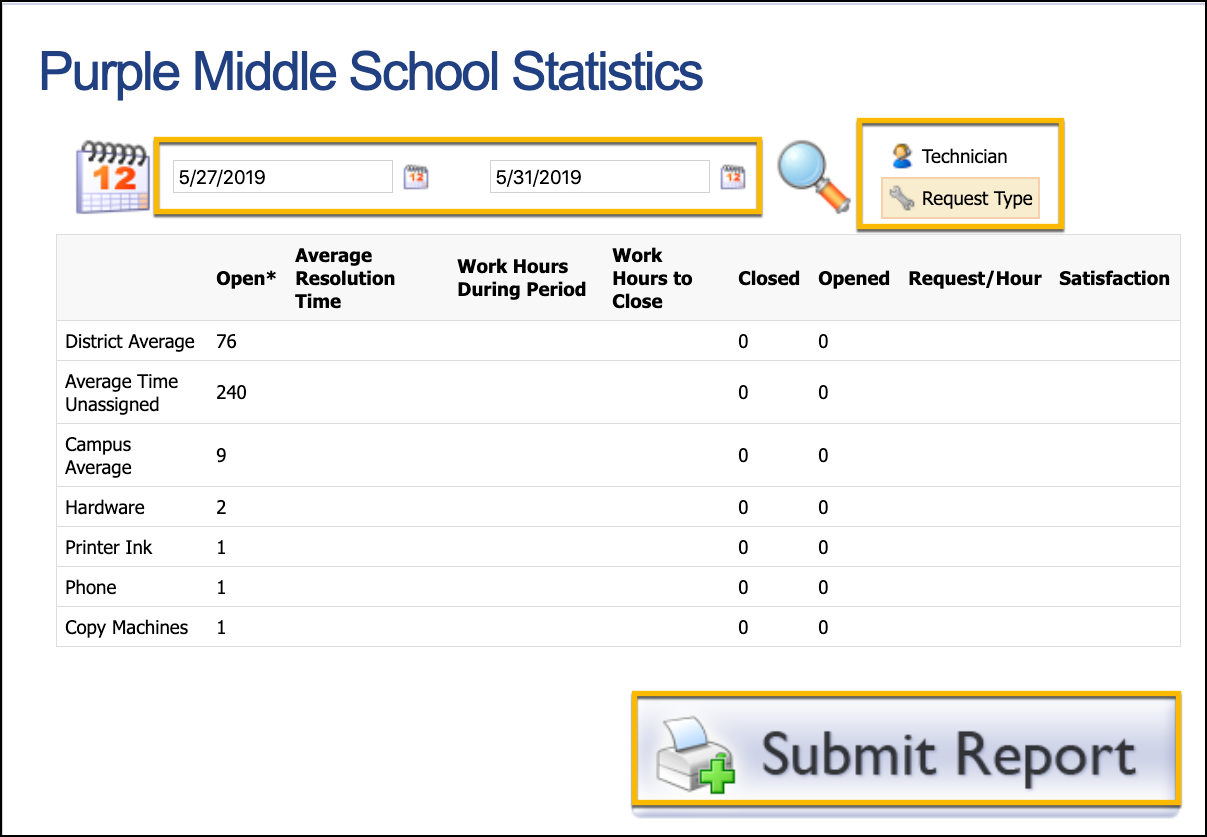
Task: Click the Technician person icon
Action: [x=902, y=156]
